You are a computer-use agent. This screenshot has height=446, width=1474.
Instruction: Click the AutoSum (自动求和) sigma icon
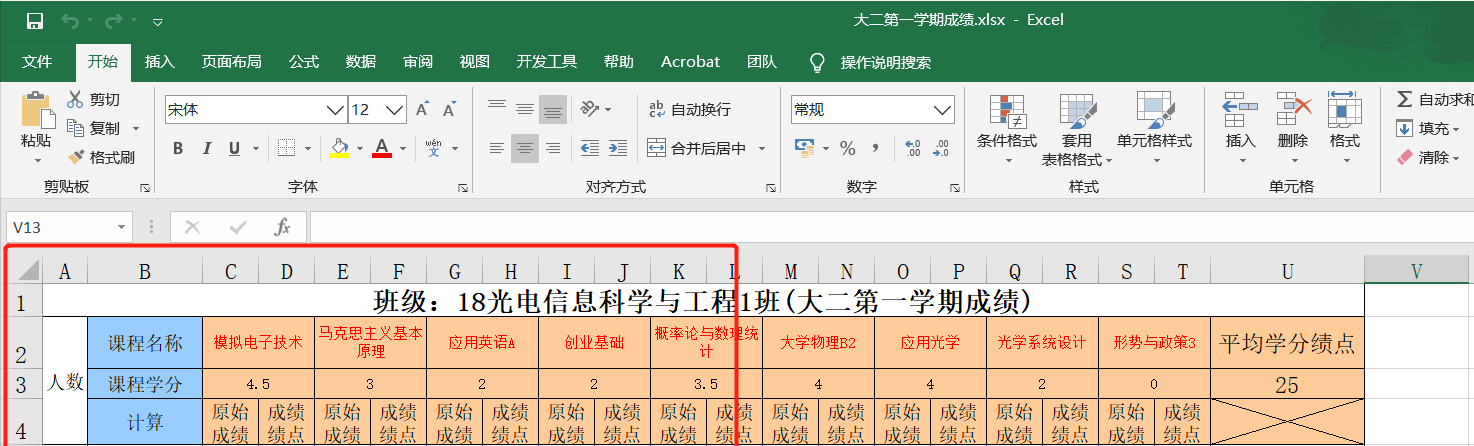coord(1405,99)
